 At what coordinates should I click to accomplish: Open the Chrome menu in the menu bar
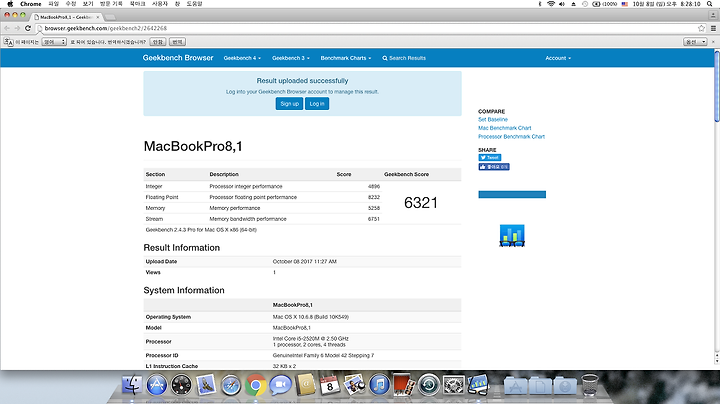coord(31,4)
